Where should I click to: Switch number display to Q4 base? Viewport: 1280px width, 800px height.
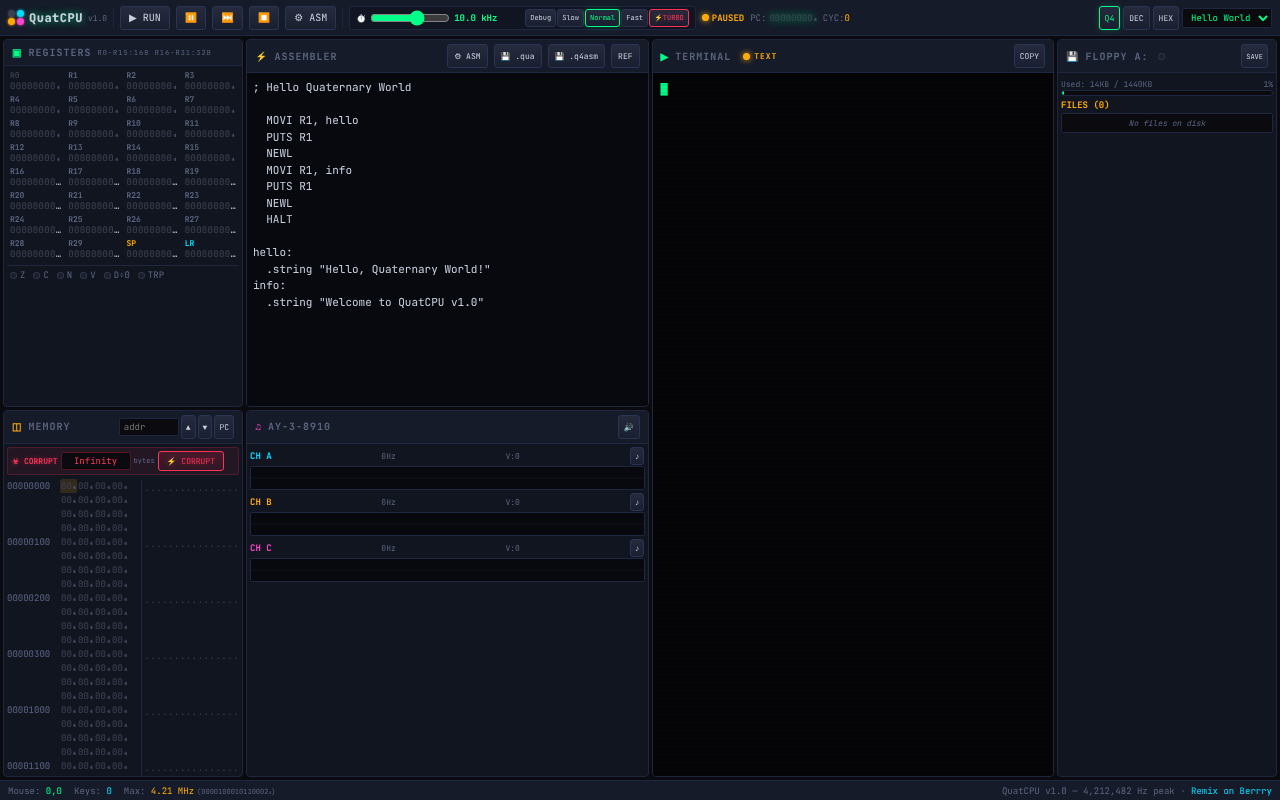(1109, 18)
